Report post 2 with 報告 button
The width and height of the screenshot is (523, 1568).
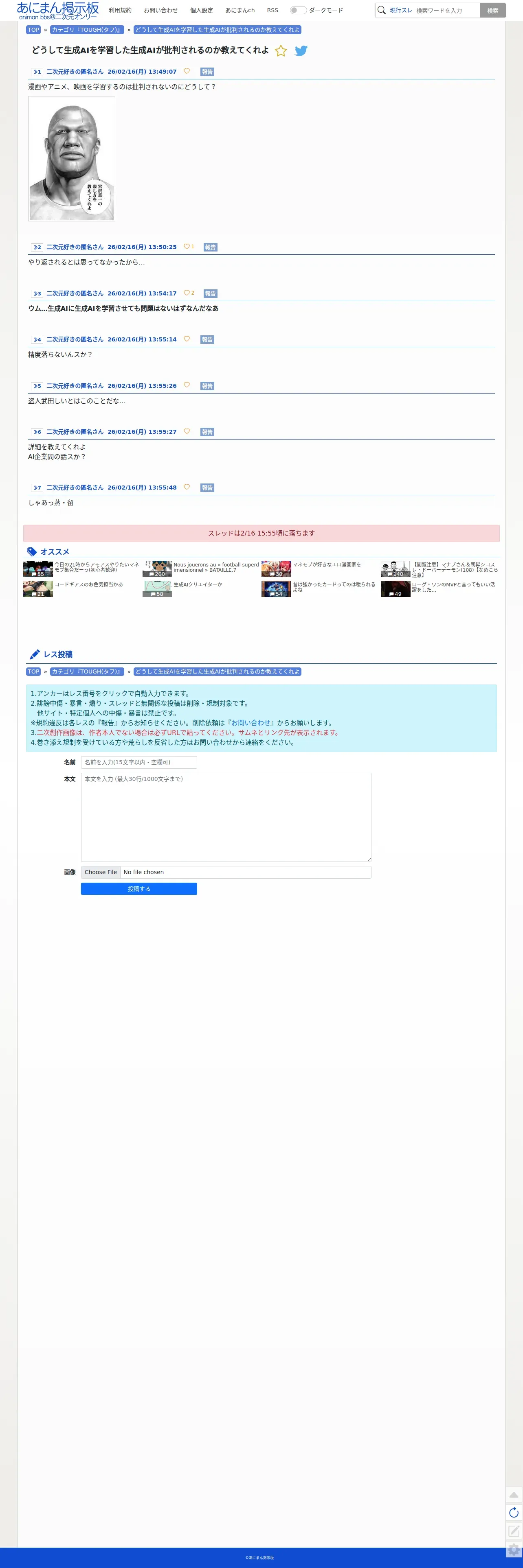click(210, 247)
